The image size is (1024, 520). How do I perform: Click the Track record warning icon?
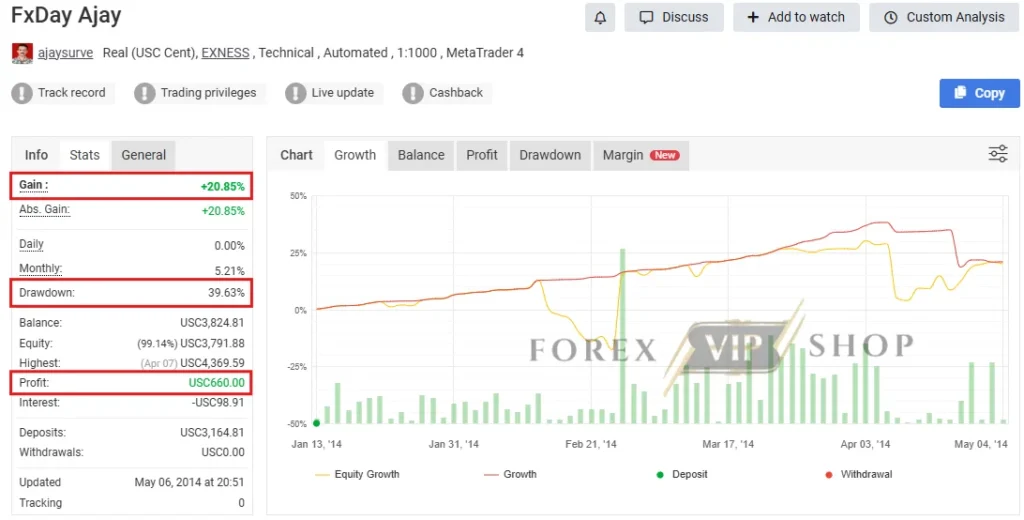[22, 93]
